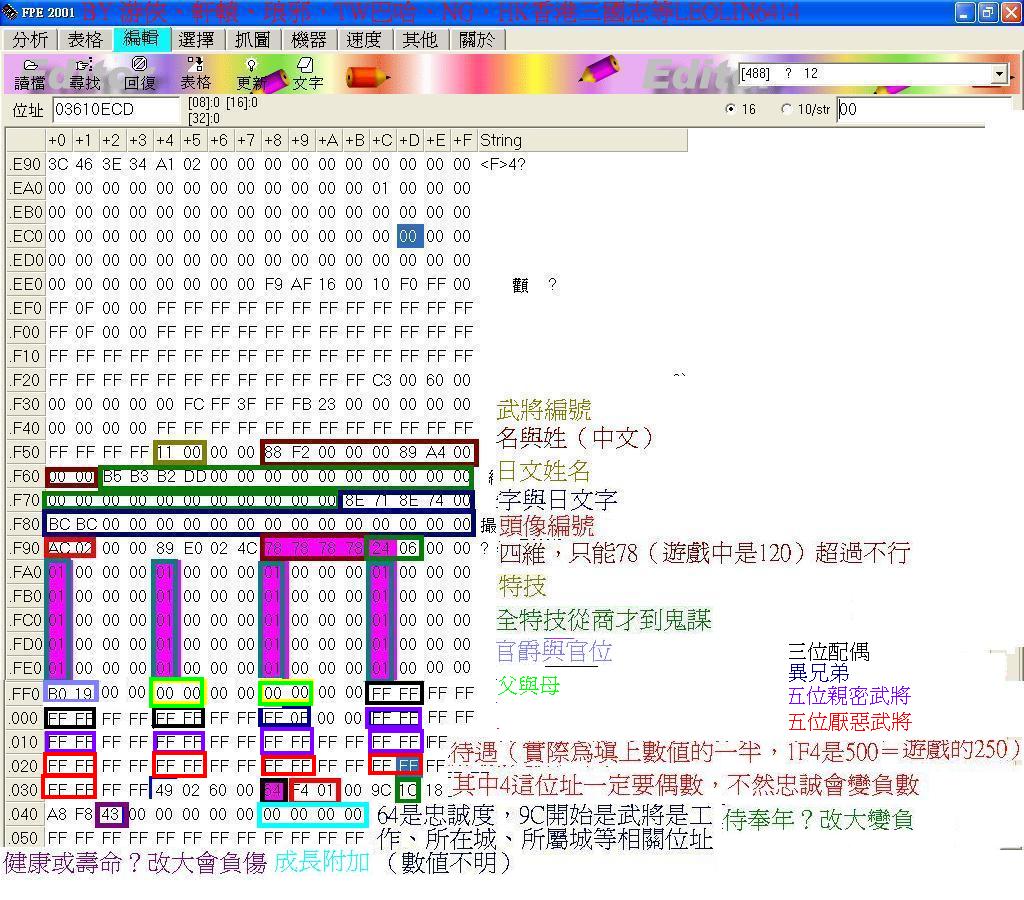This screenshot has width=1024, height=900.
Task: Select byte 3C in row .E90
Action: 57,164
